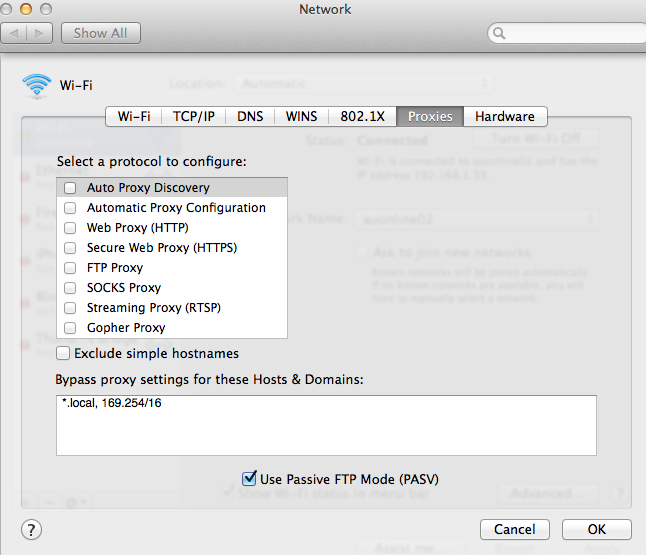Uncheck Use Passive FTP Mode (PASV)

click(x=249, y=479)
